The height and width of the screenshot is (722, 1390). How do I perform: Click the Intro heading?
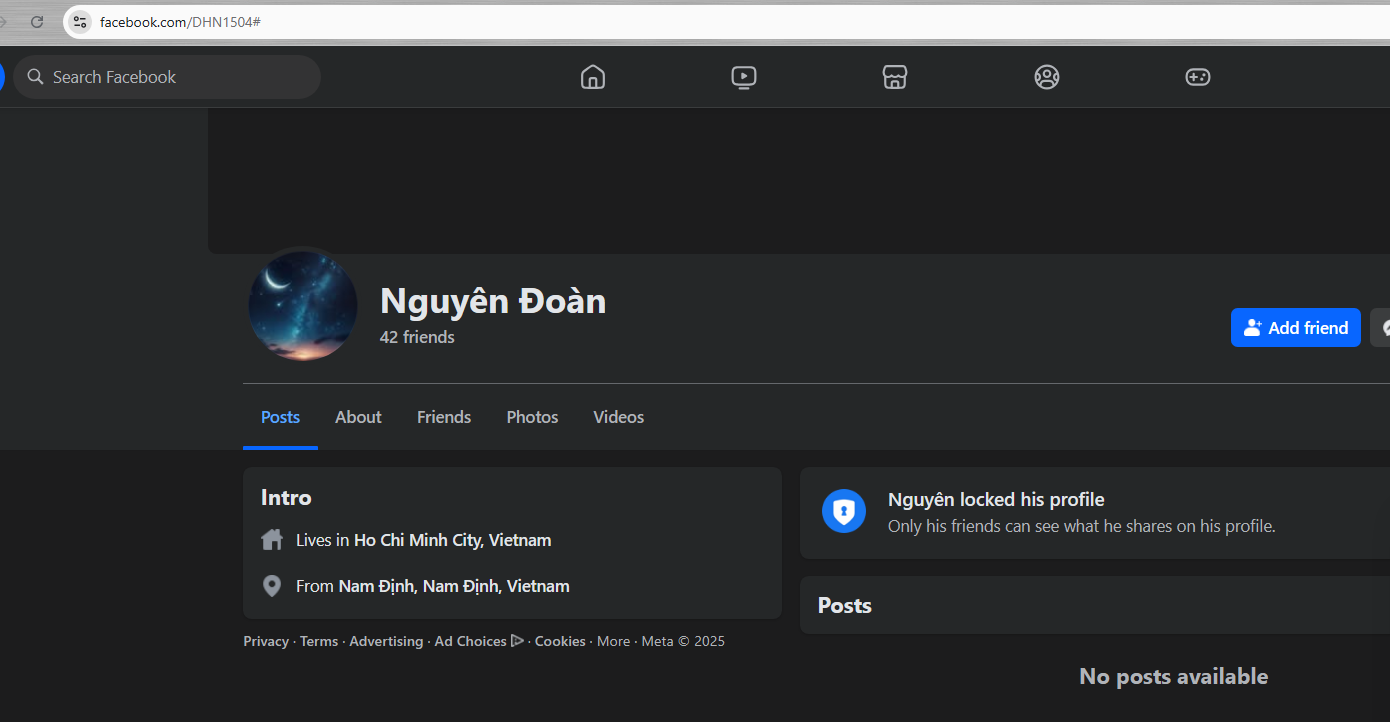pos(286,497)
